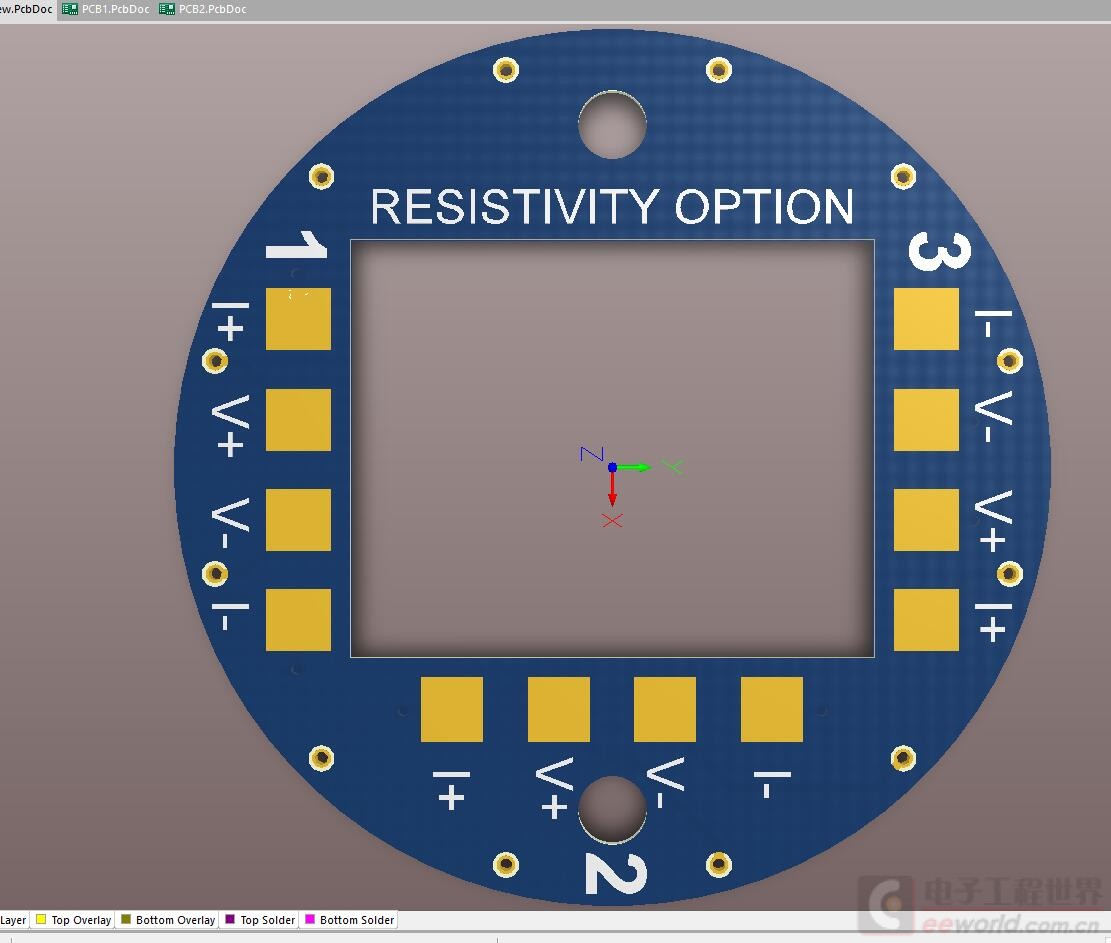Select the via next to side-3 I+ label

[1010, 573]
